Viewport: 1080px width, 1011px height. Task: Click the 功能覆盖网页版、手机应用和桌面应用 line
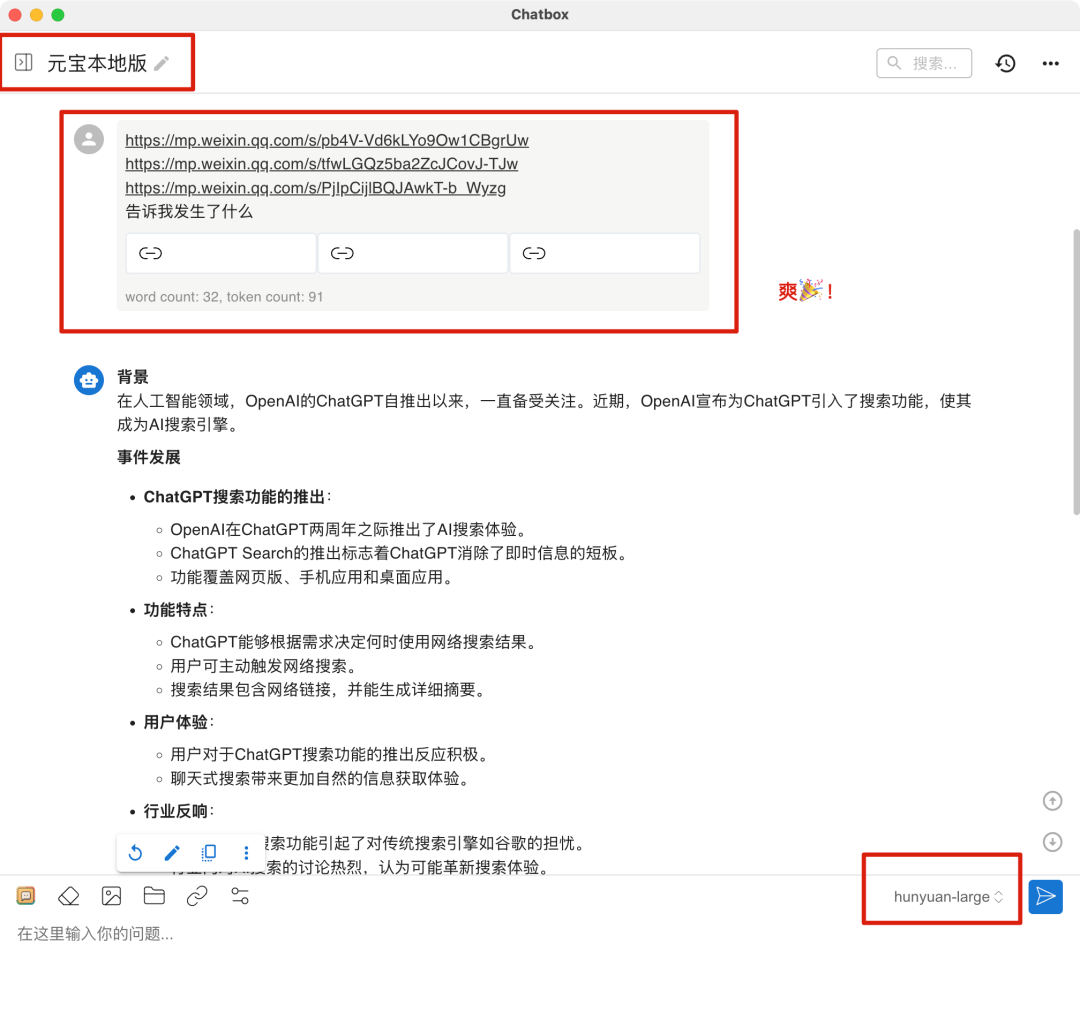click(x=311, y=577)
